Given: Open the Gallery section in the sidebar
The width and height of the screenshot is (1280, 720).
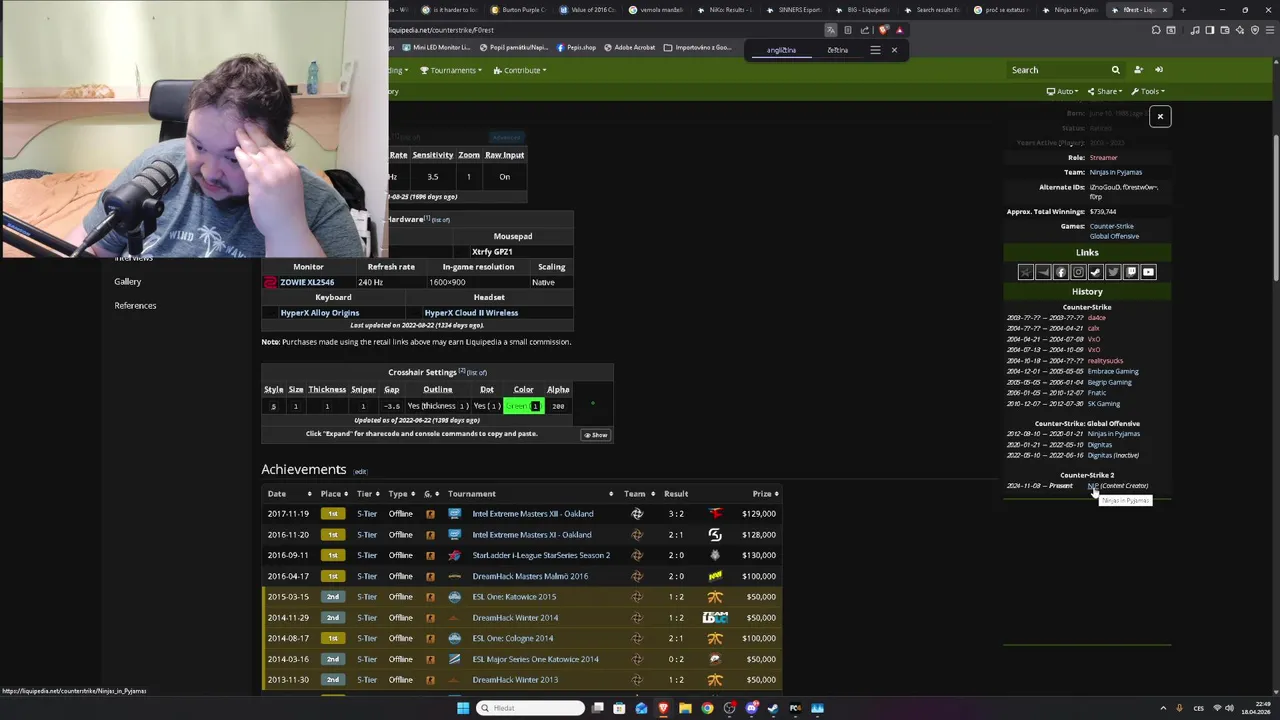Looking at the screenshot, I should [128, 282].
